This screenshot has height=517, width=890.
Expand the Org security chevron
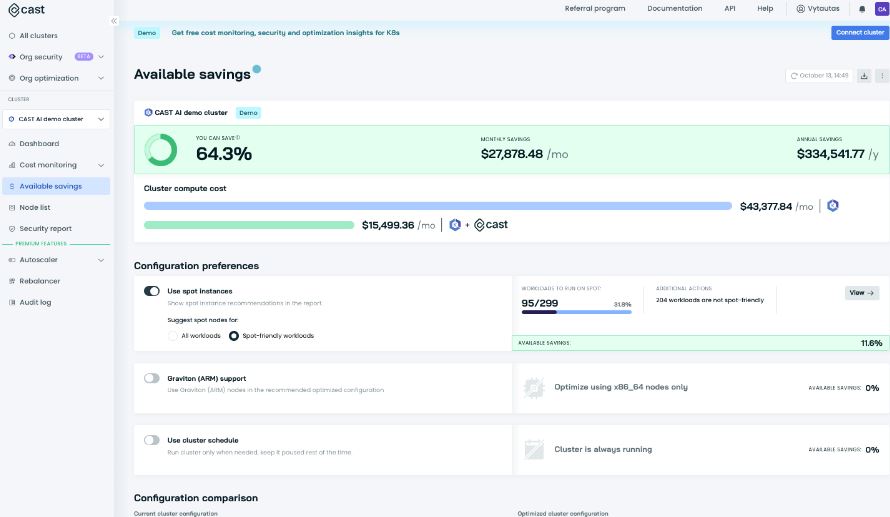pyautogui.click(x=101, y=57)
